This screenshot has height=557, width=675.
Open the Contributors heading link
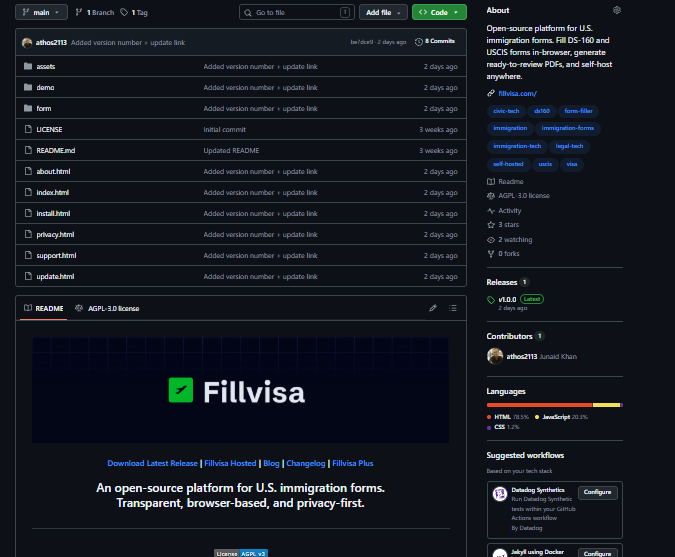(x=510, y=336)
